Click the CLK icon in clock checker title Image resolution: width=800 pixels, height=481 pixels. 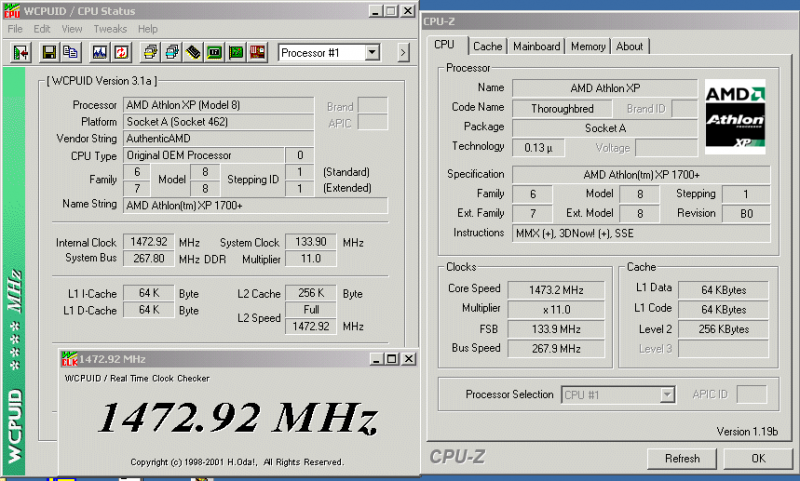pos(69,359)
